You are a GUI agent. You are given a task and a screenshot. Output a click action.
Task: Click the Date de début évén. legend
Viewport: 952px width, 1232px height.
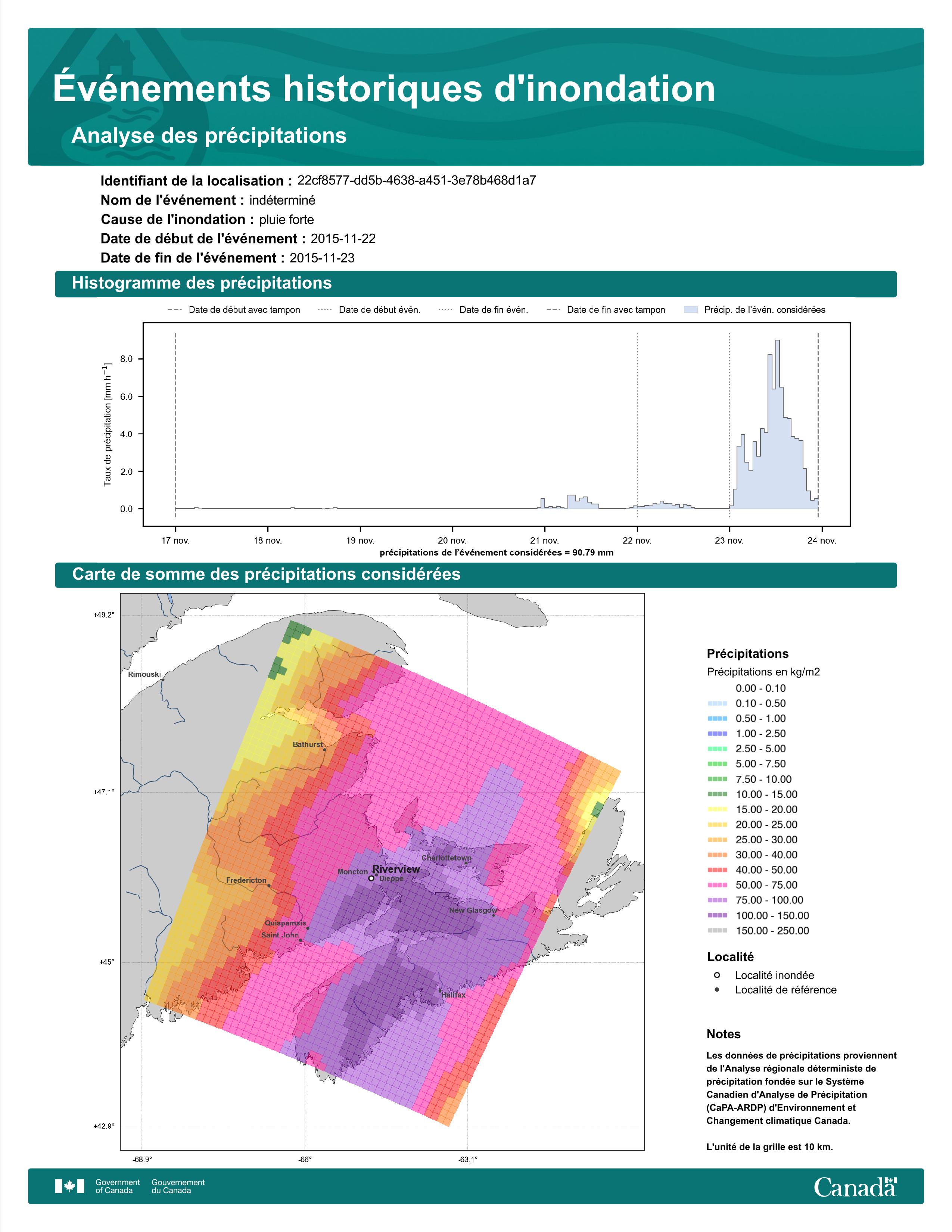click(x=369, y=310)
